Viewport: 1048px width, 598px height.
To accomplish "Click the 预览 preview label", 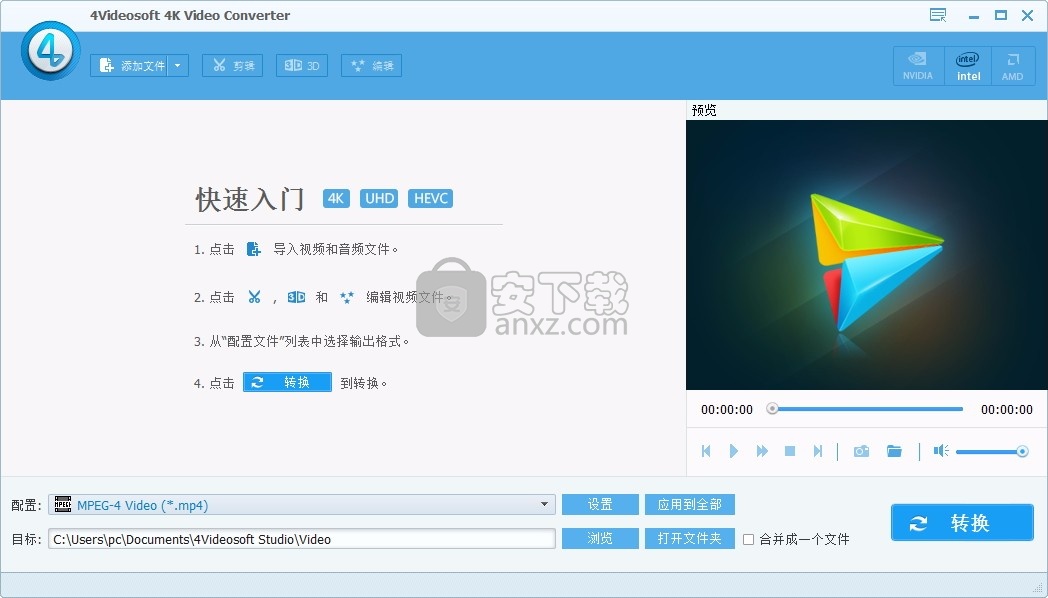I will (x=704, y=110).
